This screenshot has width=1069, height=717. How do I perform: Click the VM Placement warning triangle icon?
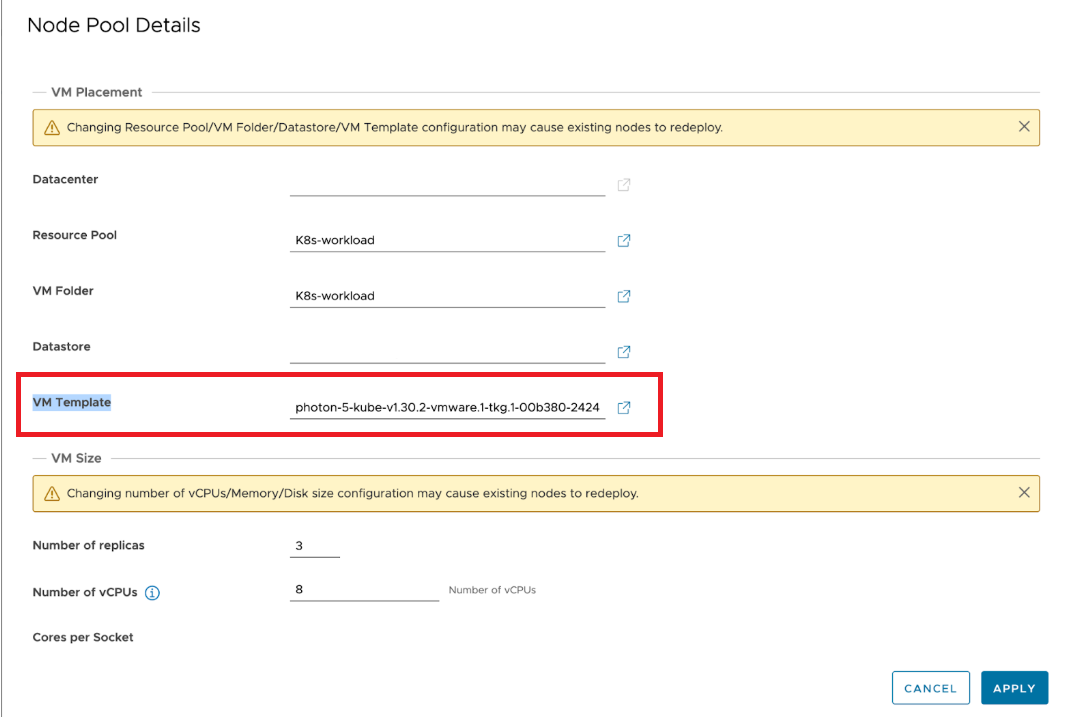click(52, 128)
